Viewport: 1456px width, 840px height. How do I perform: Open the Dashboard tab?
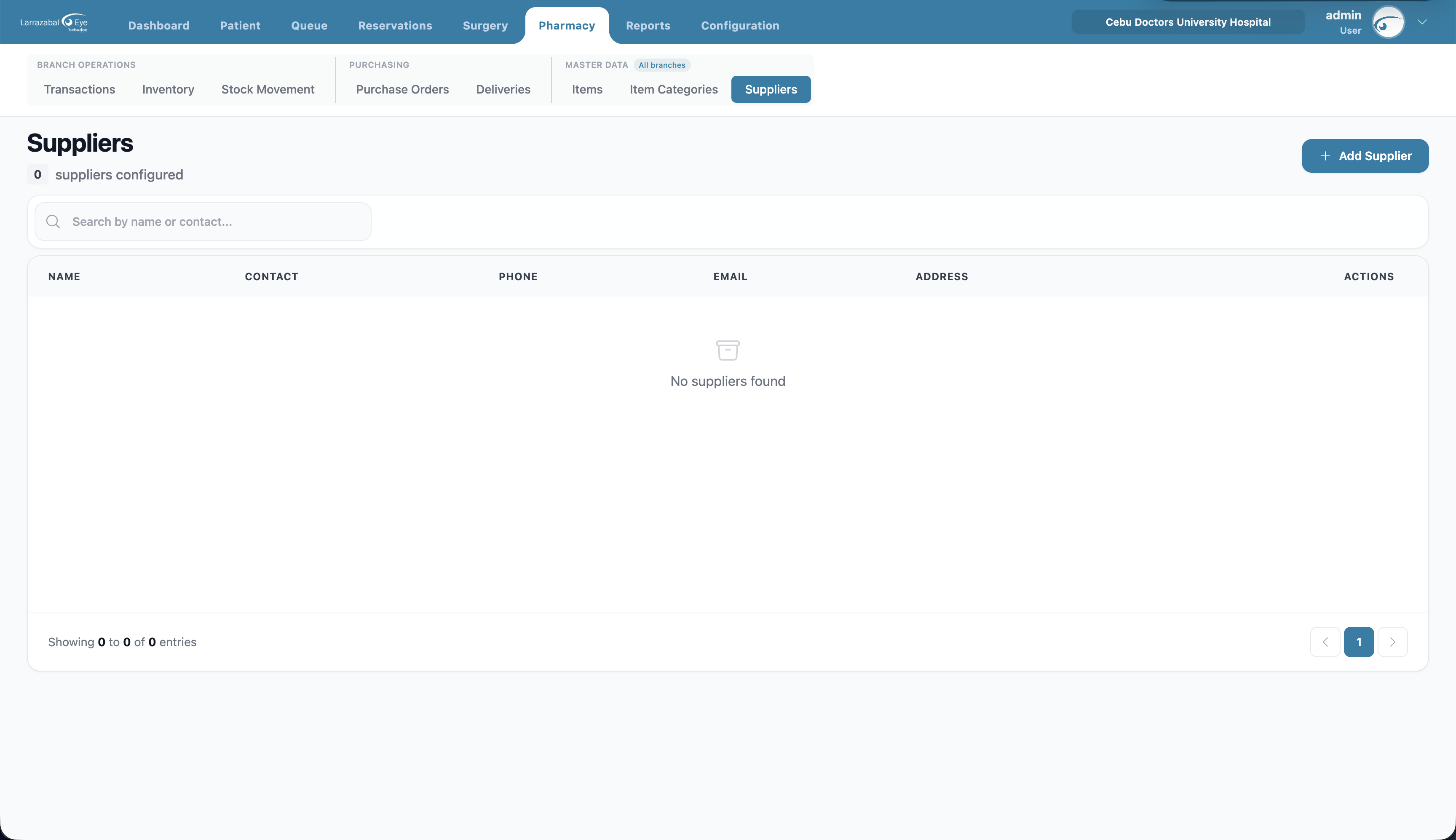click(159, 25)
